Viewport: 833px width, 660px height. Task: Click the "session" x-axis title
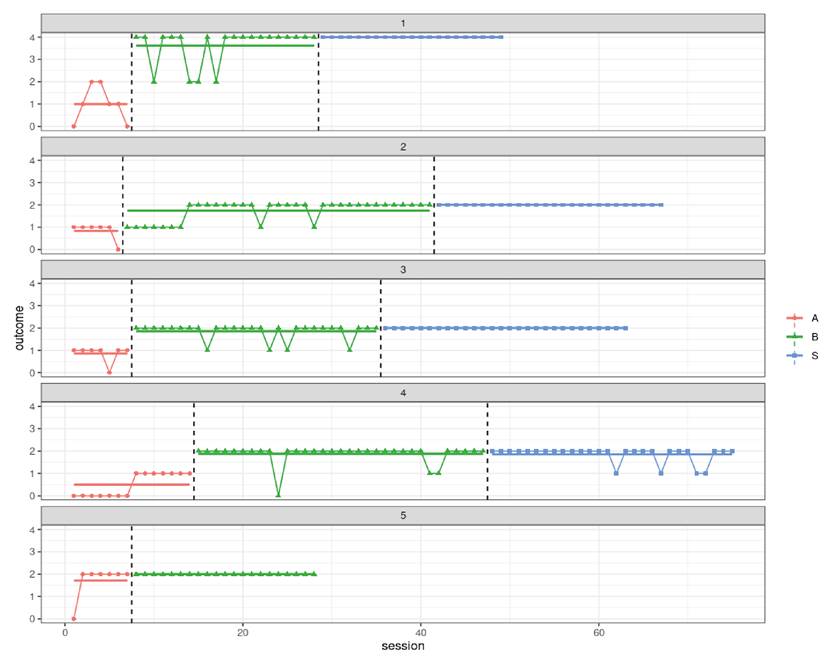pos(403,647)
